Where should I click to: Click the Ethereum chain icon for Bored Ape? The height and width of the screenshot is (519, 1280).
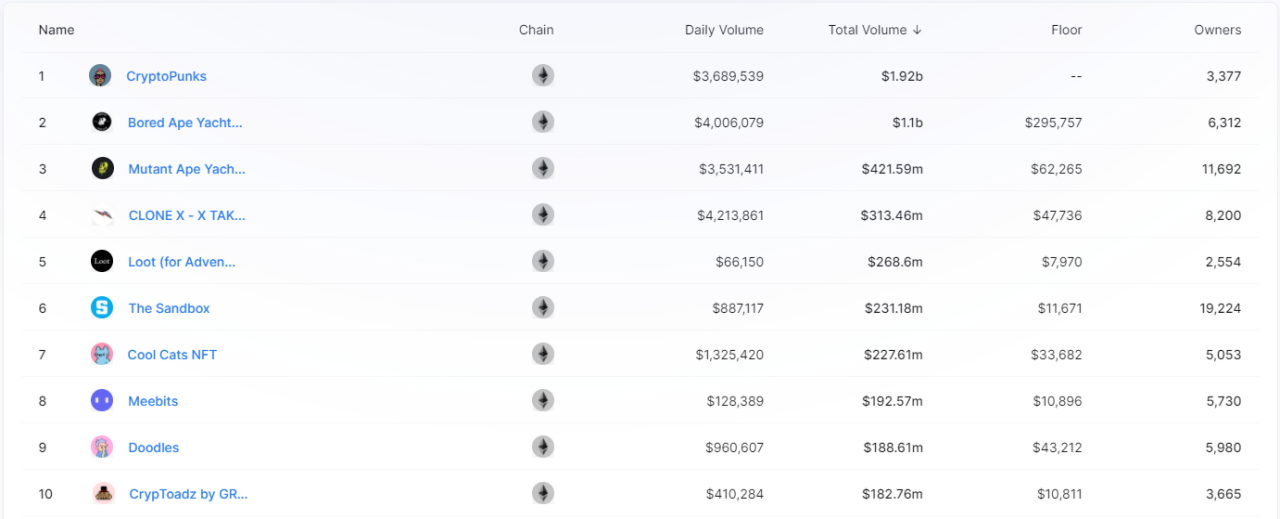tap(543, 122)
